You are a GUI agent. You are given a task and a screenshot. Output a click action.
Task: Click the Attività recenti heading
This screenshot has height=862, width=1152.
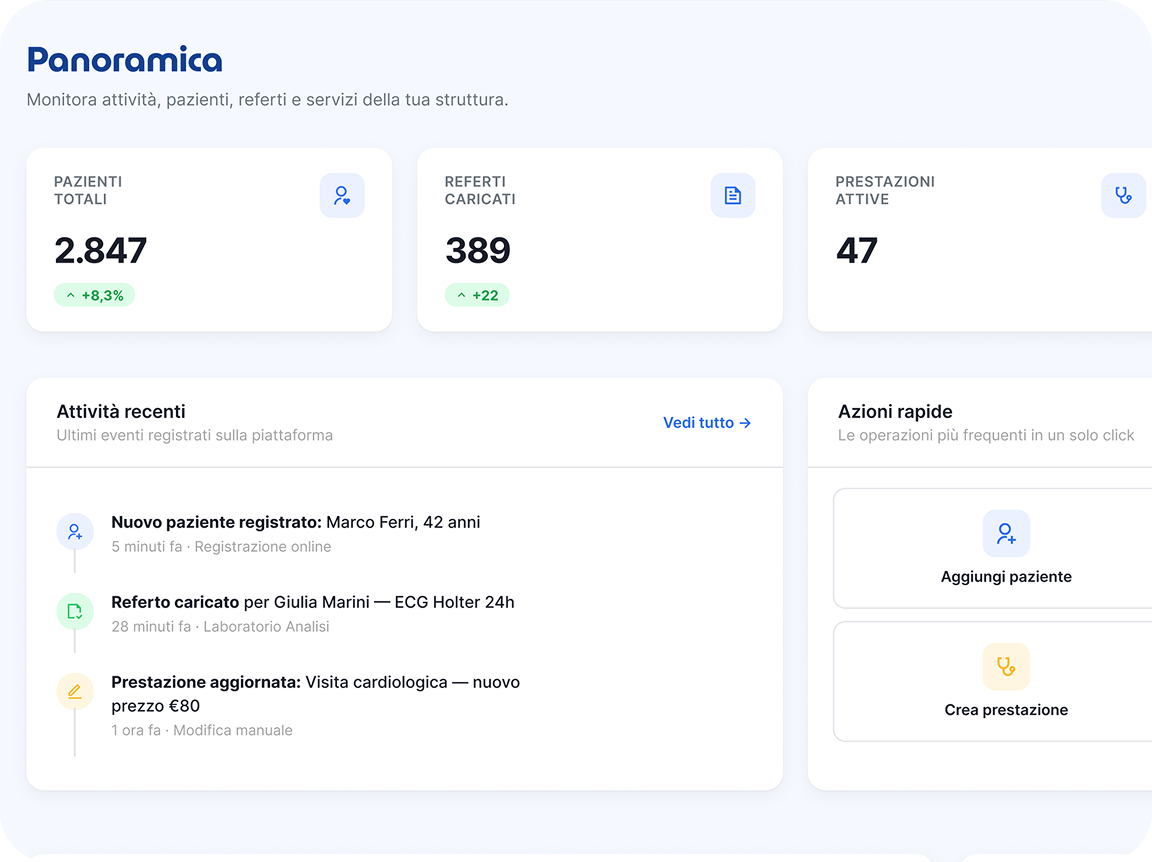coord(121,412)
